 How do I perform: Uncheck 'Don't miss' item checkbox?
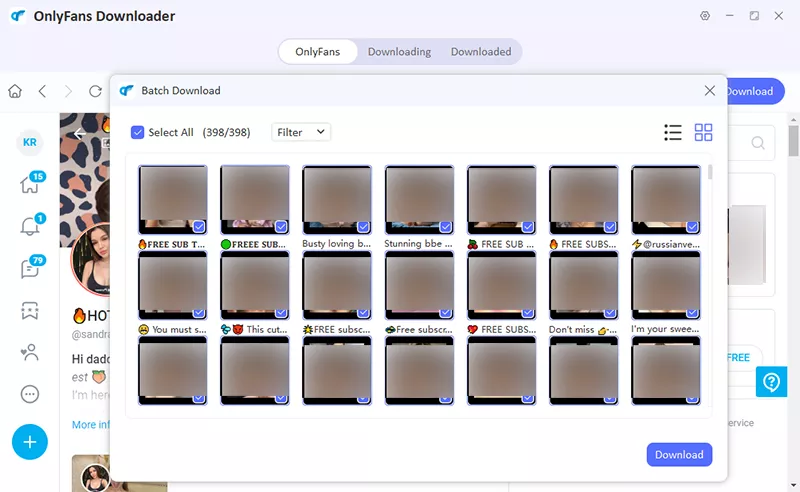(x=610, y=312)
